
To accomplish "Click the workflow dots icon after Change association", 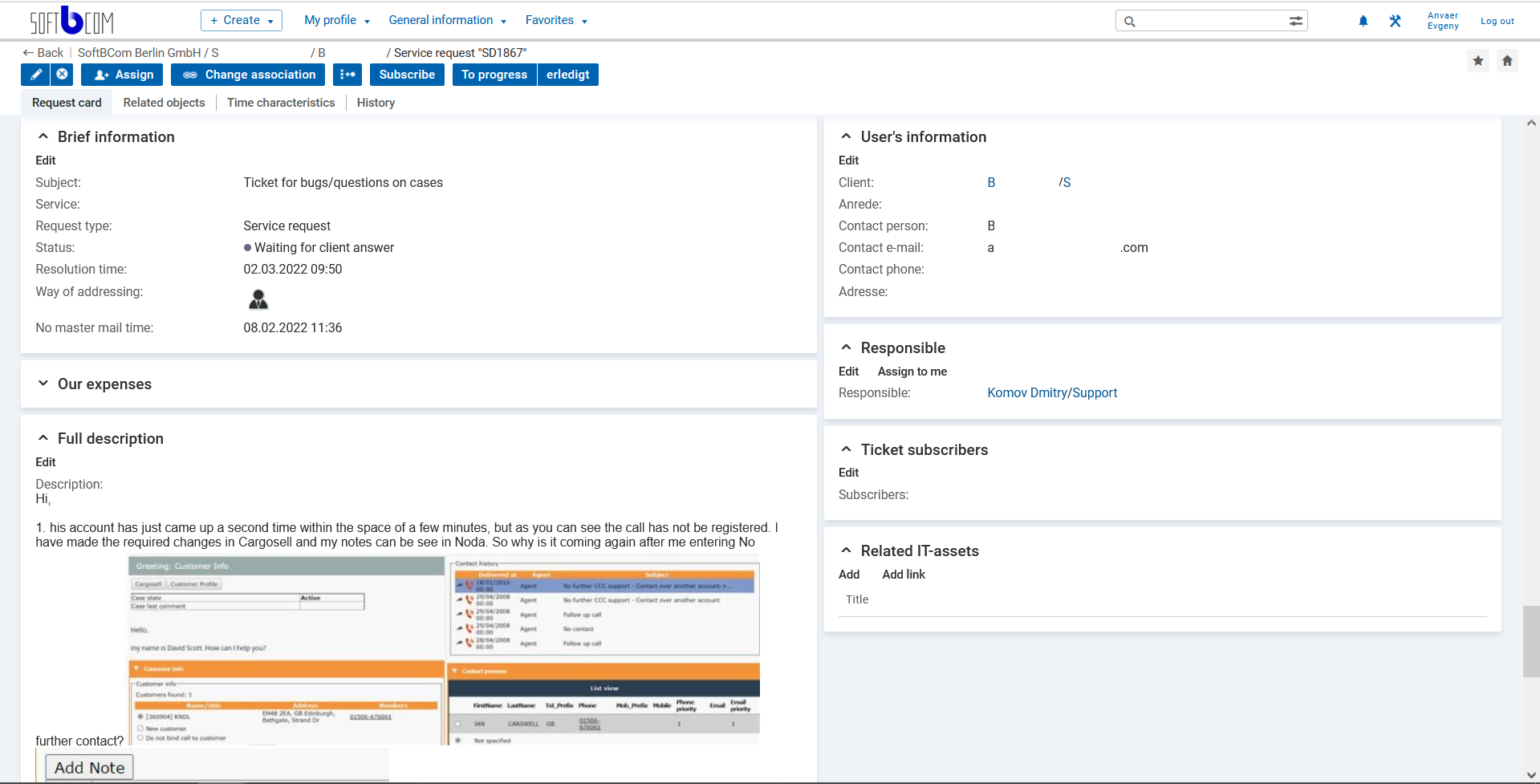I will point(347,75).
